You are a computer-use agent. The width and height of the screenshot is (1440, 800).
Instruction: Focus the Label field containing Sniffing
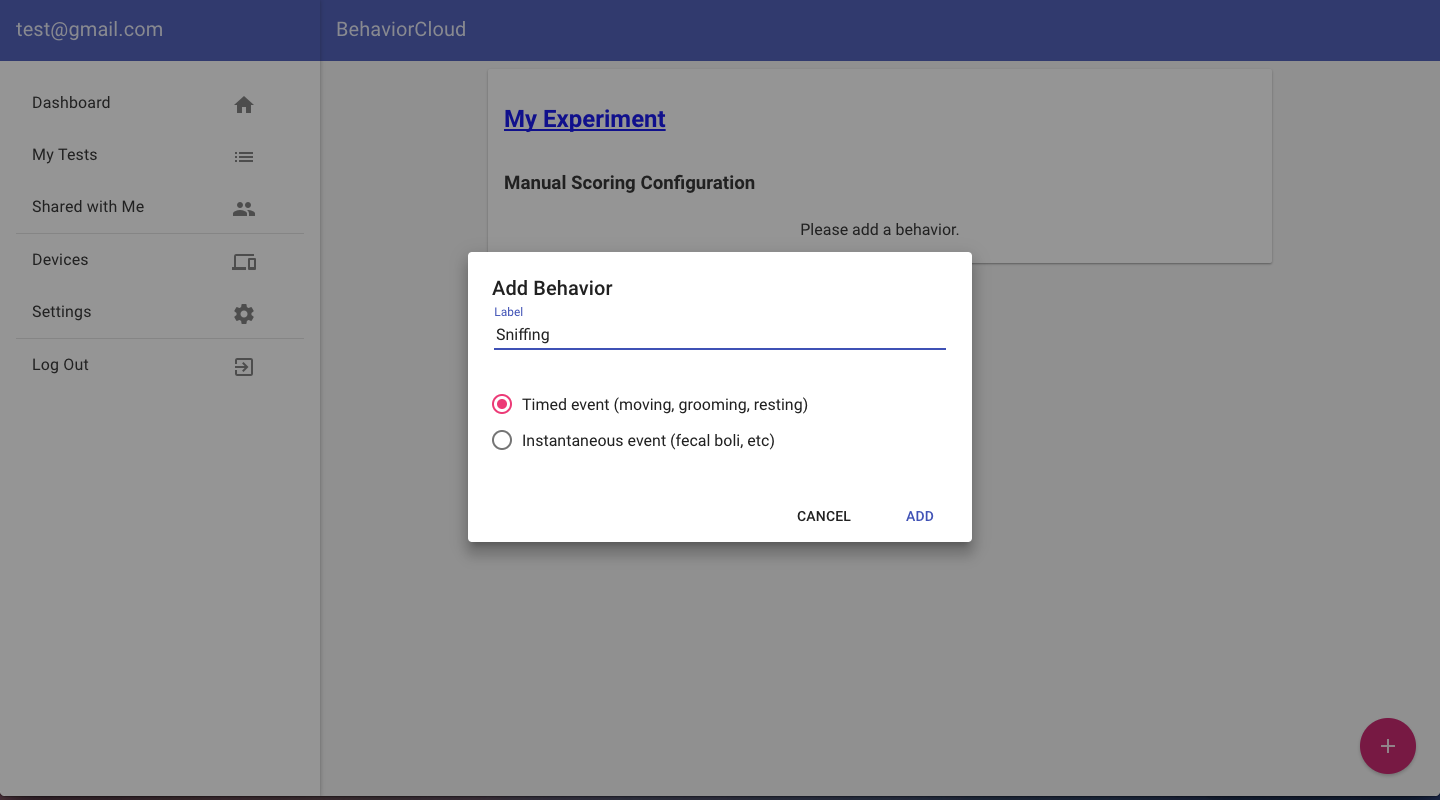tap(719, 335)
